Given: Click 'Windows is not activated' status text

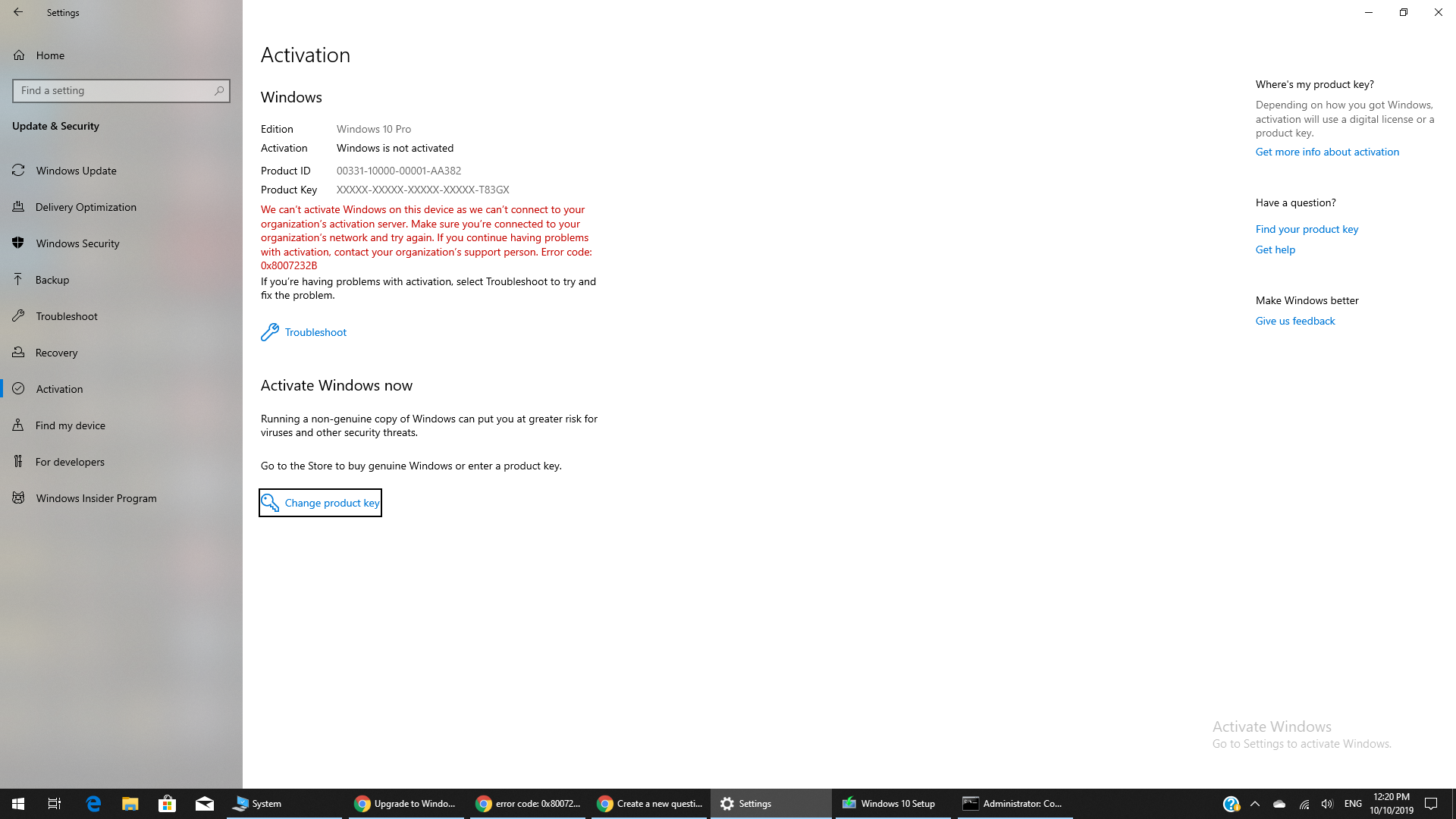Looking at the screenshot, I should (395, 148).
